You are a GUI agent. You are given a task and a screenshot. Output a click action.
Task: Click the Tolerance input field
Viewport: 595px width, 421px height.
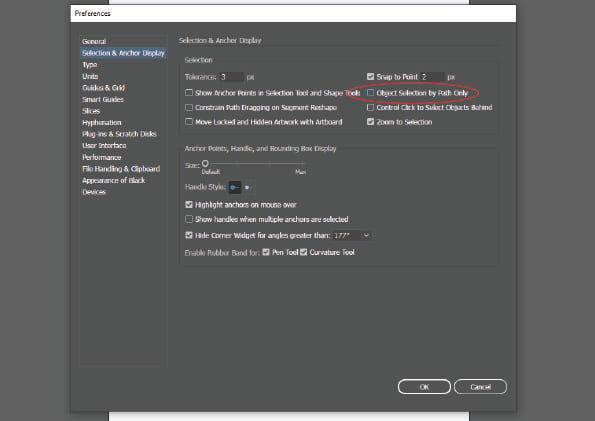pyautogui.click(x=231, y=77)
